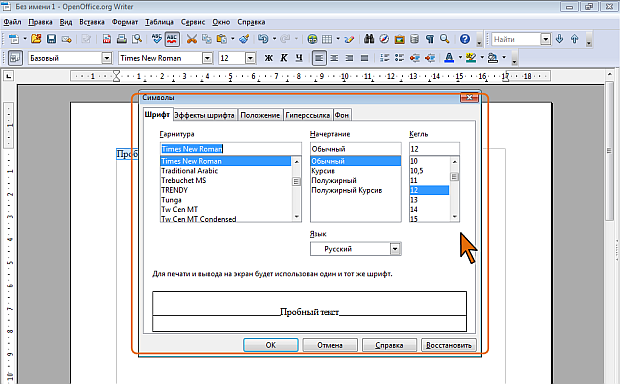Expand the Найти search field dropdown
The image size is (620, 384).
546,39
